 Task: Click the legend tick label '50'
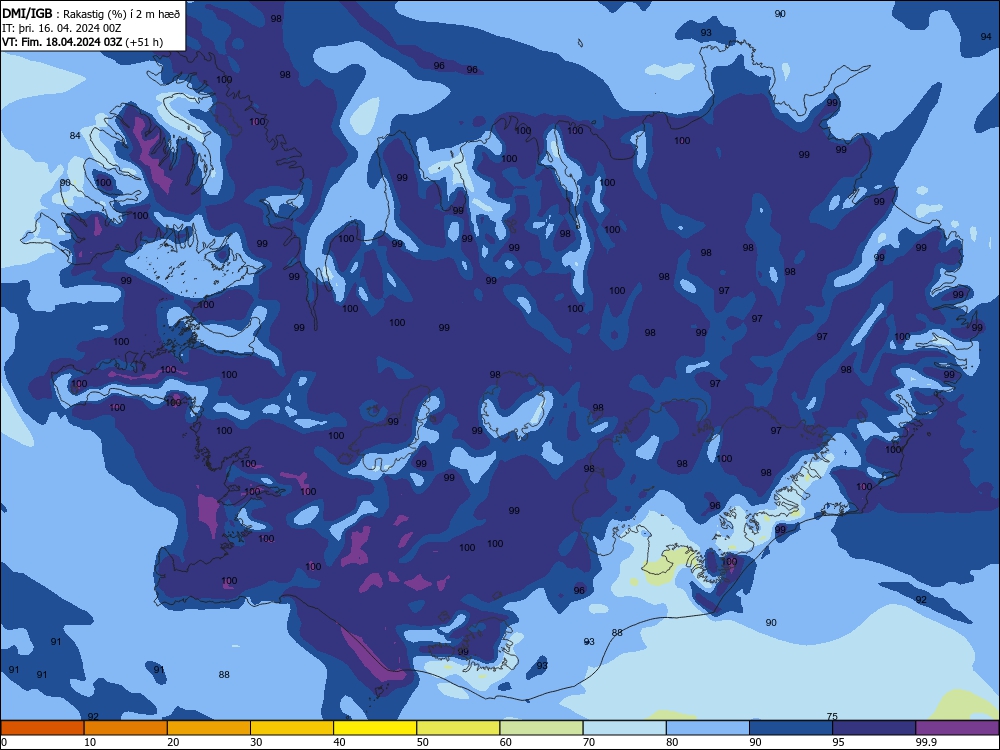pyautogui.click(x=422, y=742)
